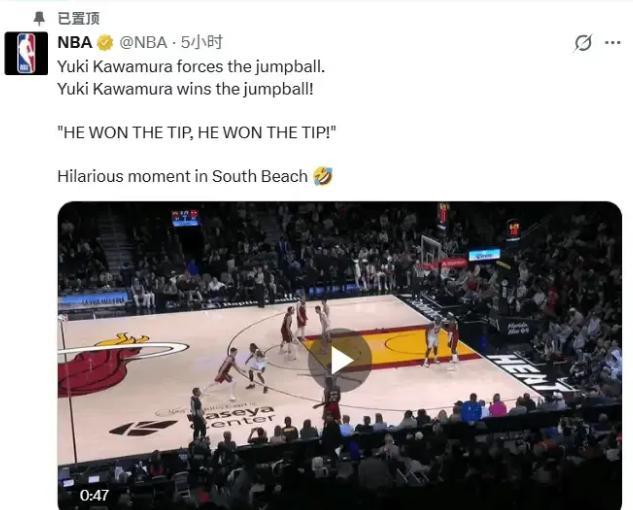
Task: Open the @NBA handle link
Action: [x=143, y=42]
